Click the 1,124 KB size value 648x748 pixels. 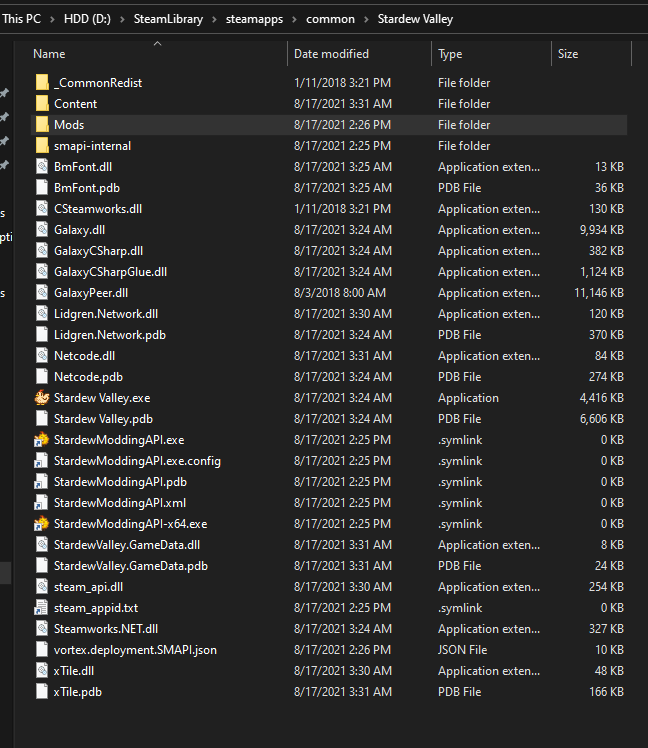point(601,271)
